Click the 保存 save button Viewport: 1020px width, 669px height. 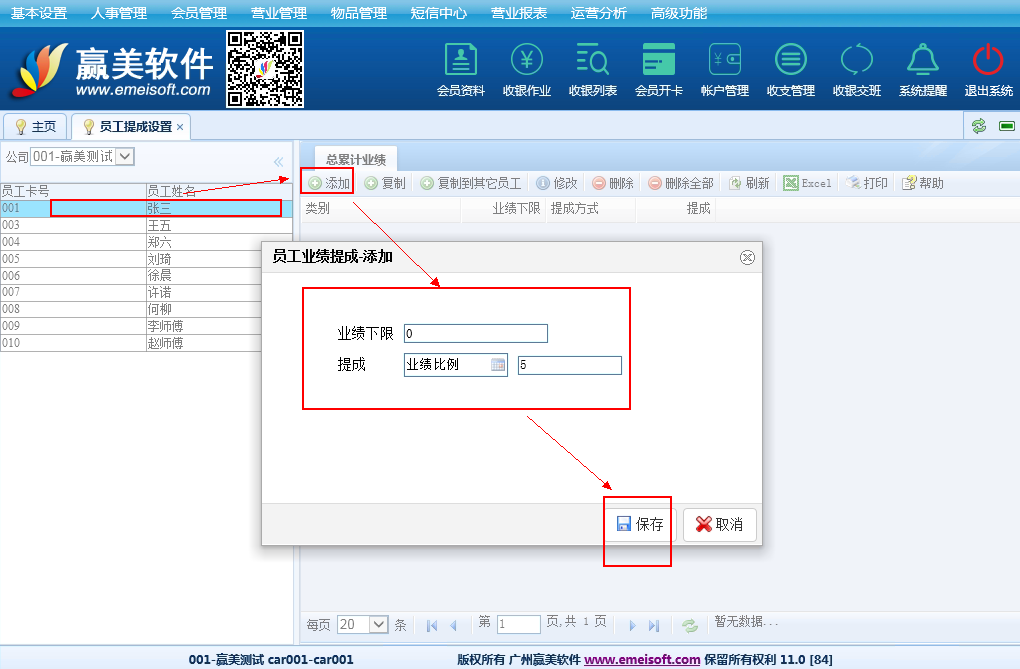tap(640, 524)
